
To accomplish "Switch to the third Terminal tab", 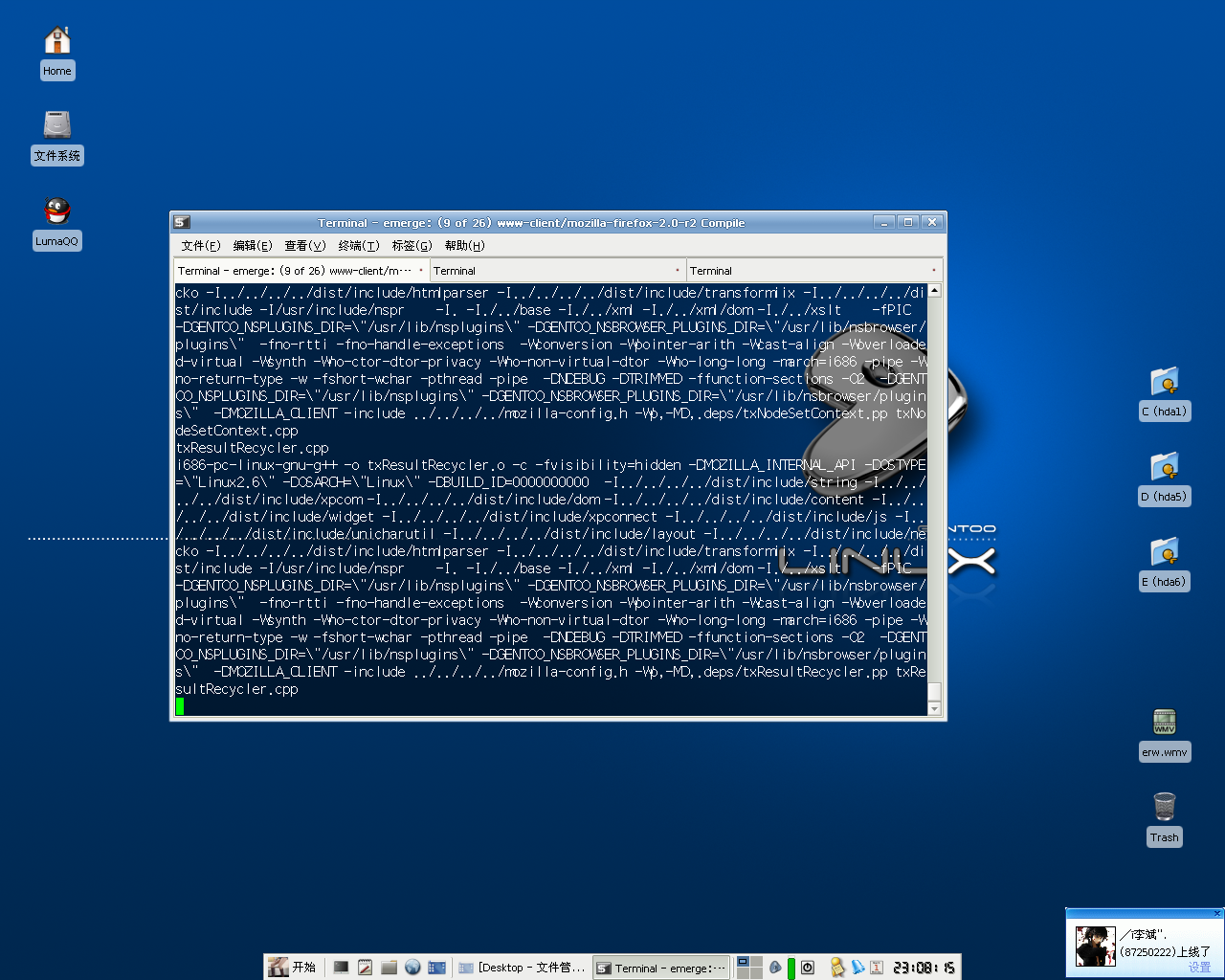I will coord(814,271).
